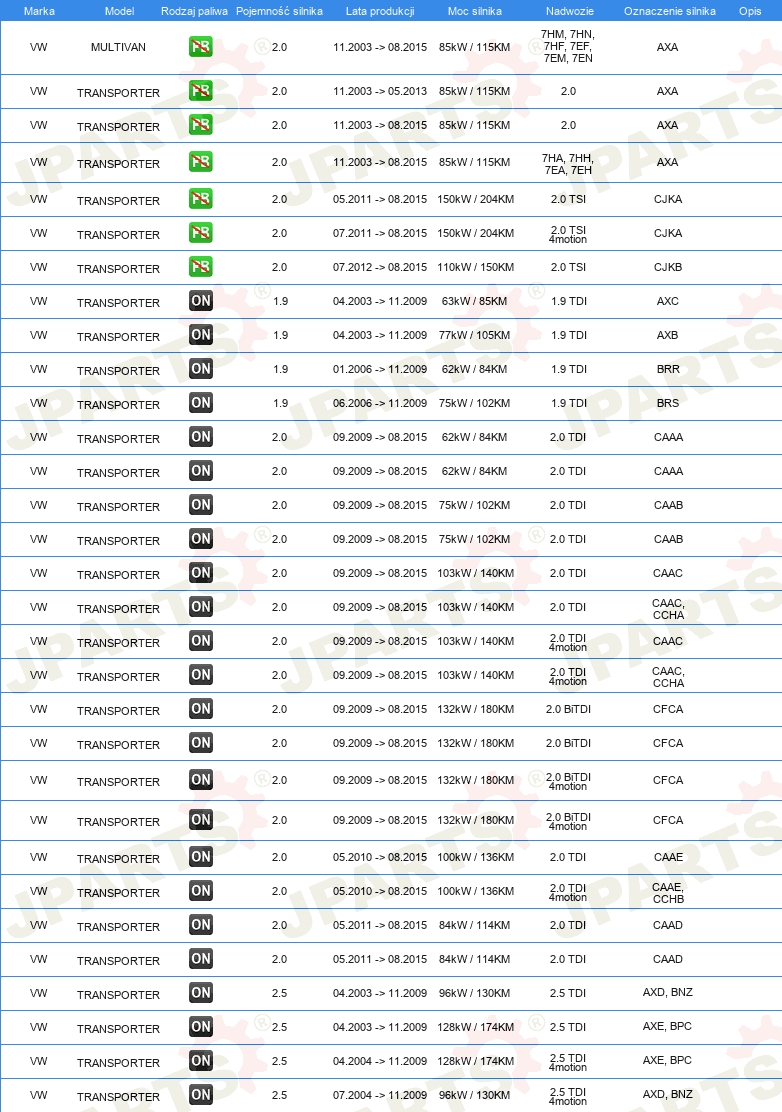The height and width of the screenshot is (1112, 782).
Task: Click the ON icon in the 96kW 2.5 TDI 04.2003 row
Action: [201, 993]
